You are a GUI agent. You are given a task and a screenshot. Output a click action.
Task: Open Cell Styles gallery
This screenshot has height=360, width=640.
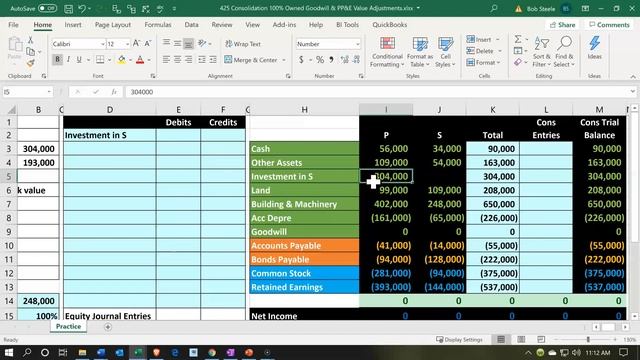(445, 52)
